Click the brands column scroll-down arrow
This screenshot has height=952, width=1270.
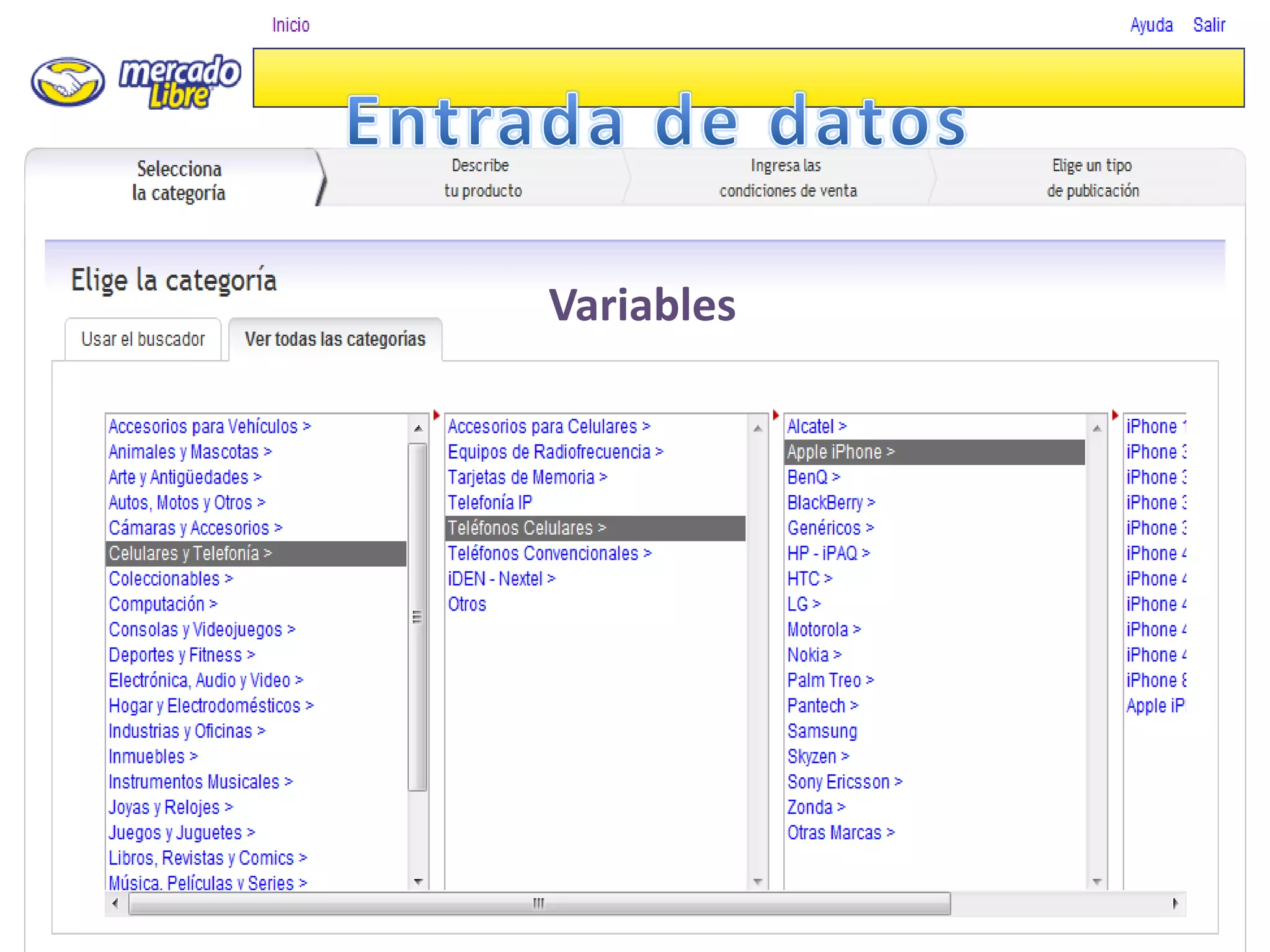1097,881
